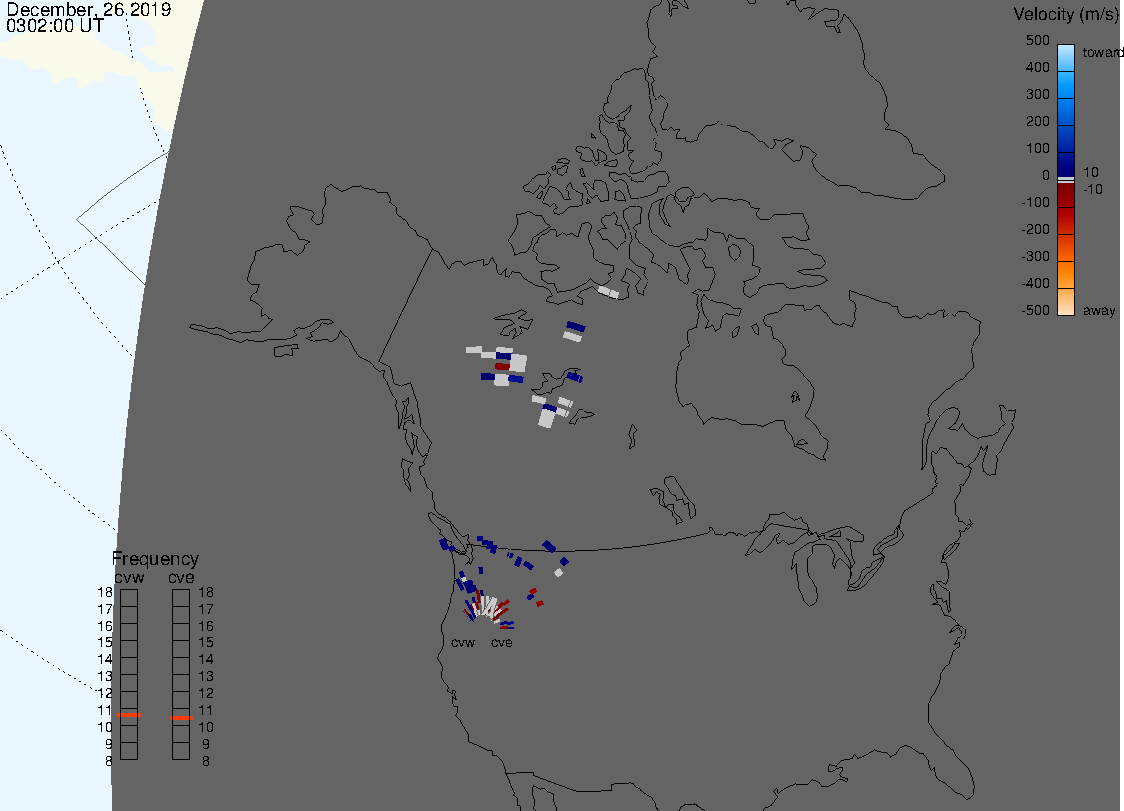Select the 100 velocity scale label
This screenshot has width=1124, height=811.
pos(1037,148)
